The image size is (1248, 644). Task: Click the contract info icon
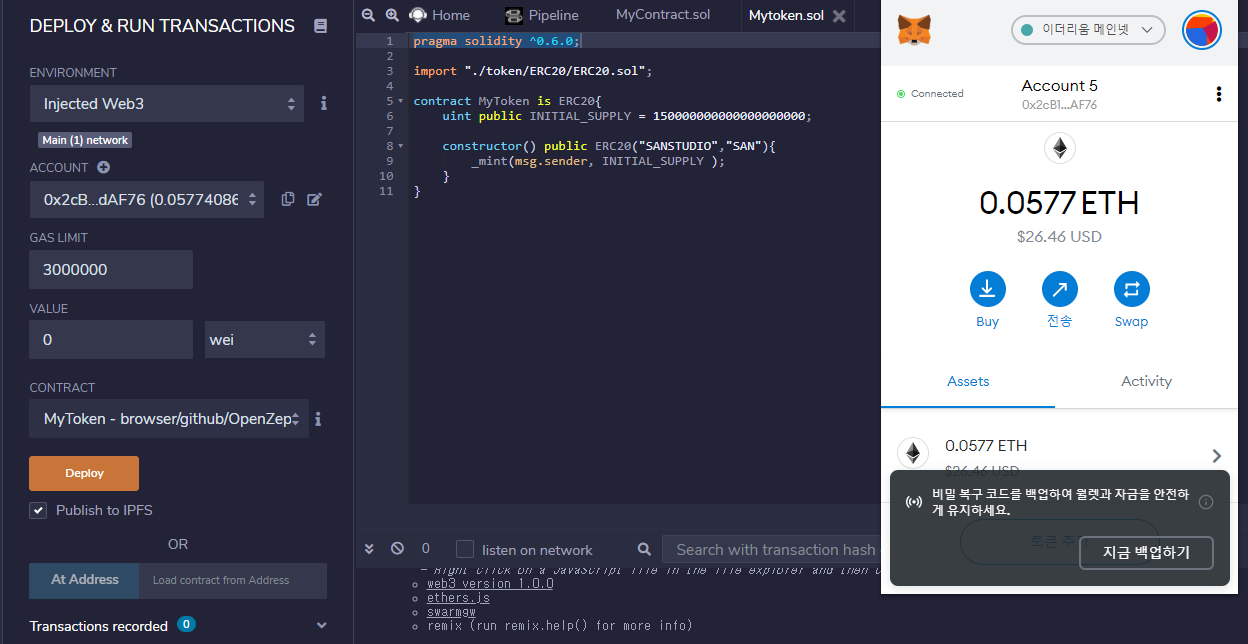(x=318, y=419)
